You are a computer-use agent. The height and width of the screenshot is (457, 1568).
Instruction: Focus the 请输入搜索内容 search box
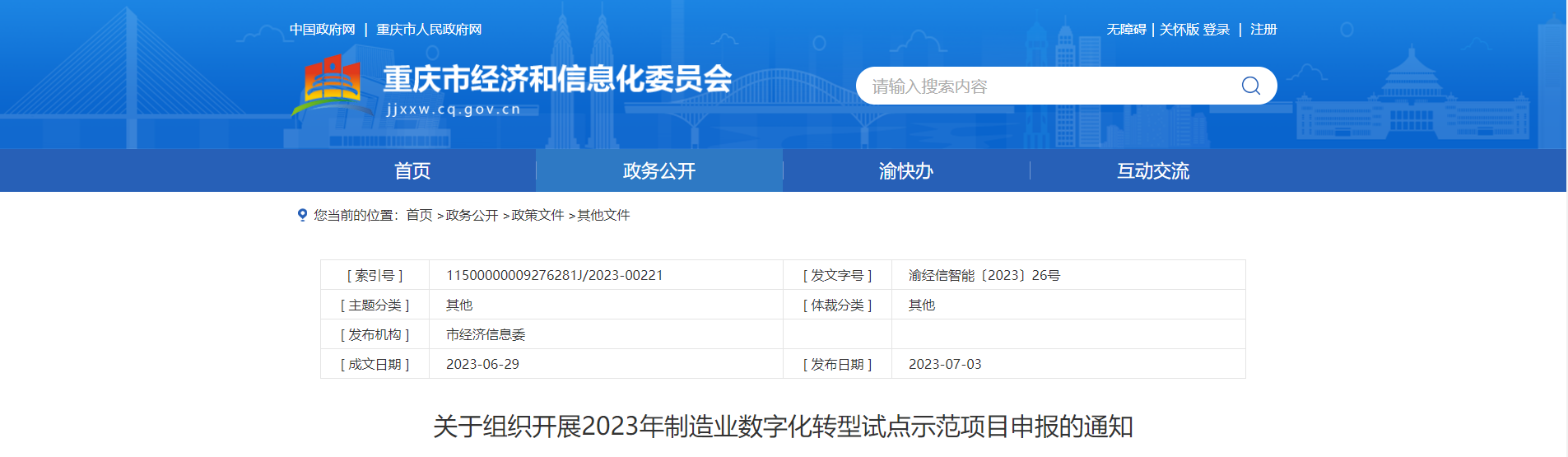click(x=1045, y=86)
